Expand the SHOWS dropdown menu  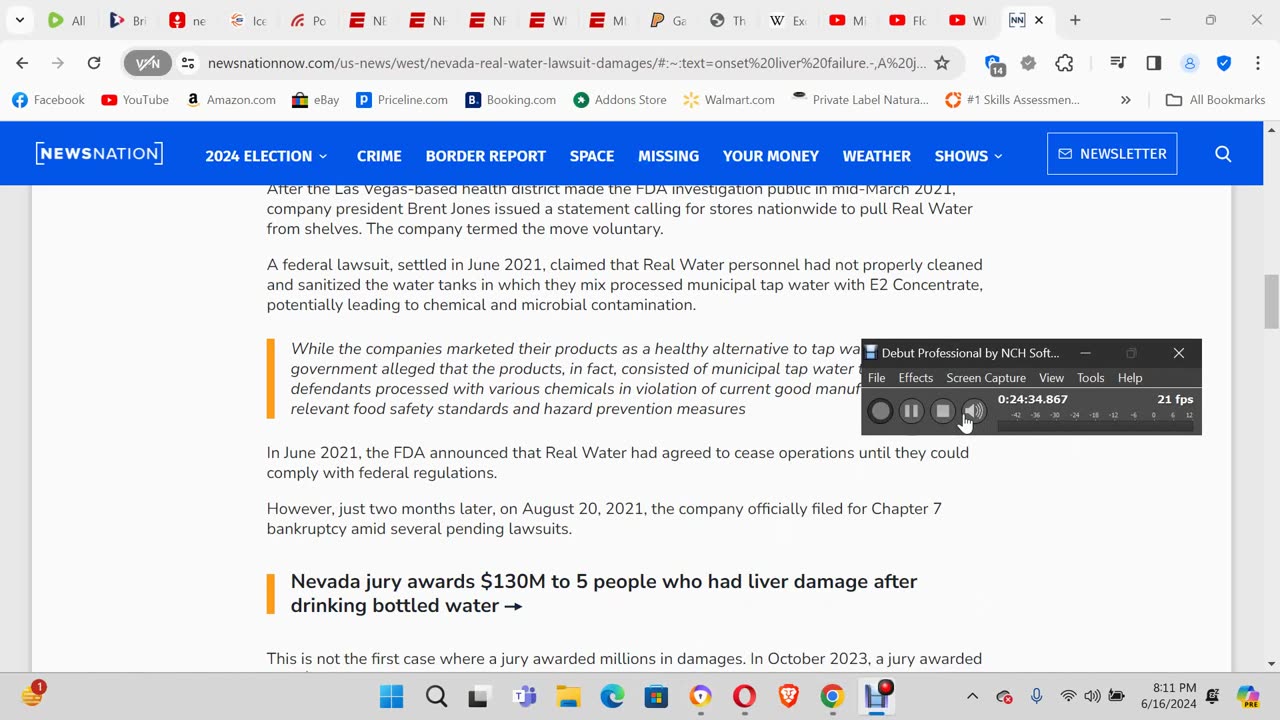(x=968, y=156)
